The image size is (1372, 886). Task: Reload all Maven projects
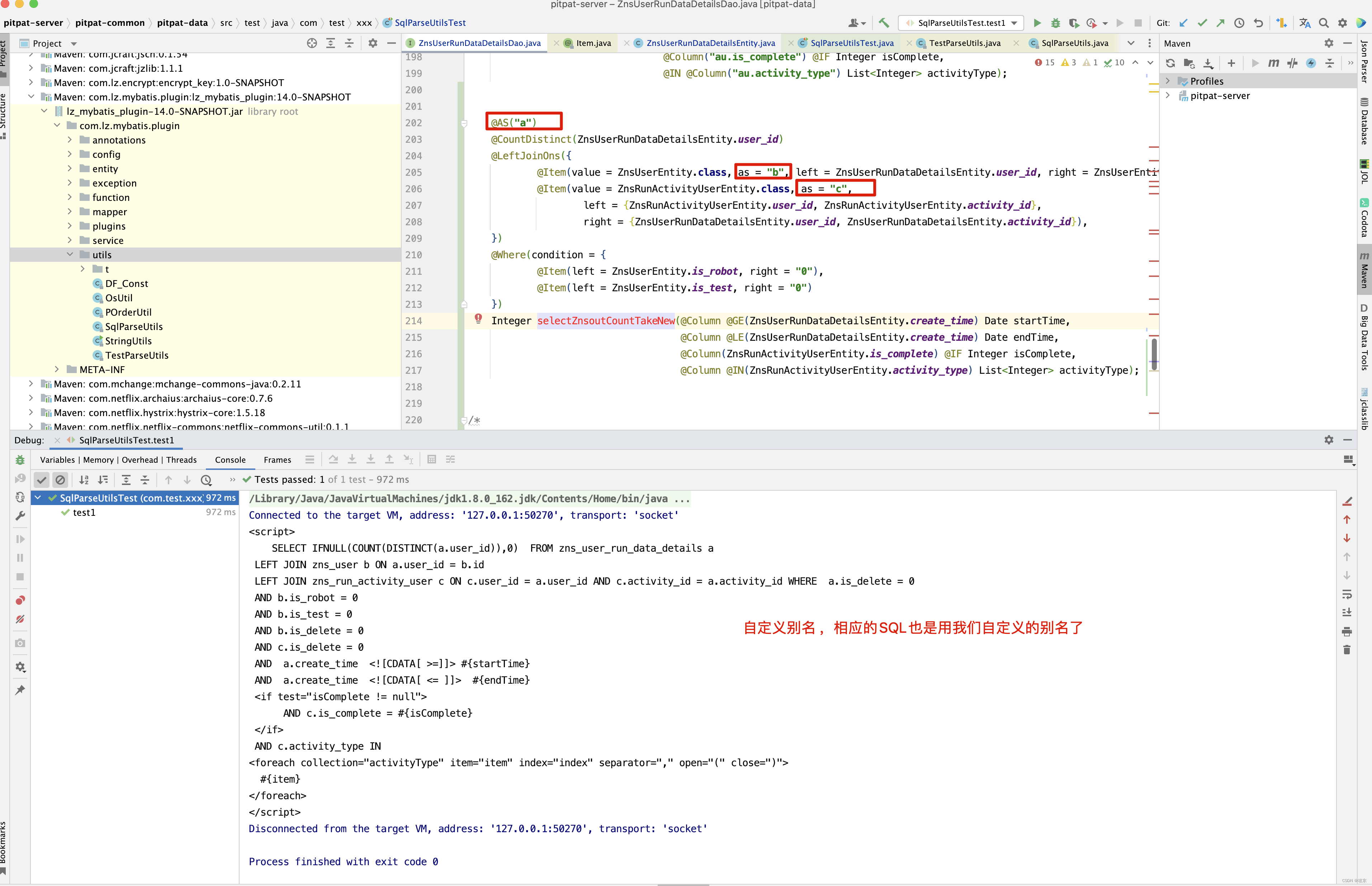pos(1170,63)
